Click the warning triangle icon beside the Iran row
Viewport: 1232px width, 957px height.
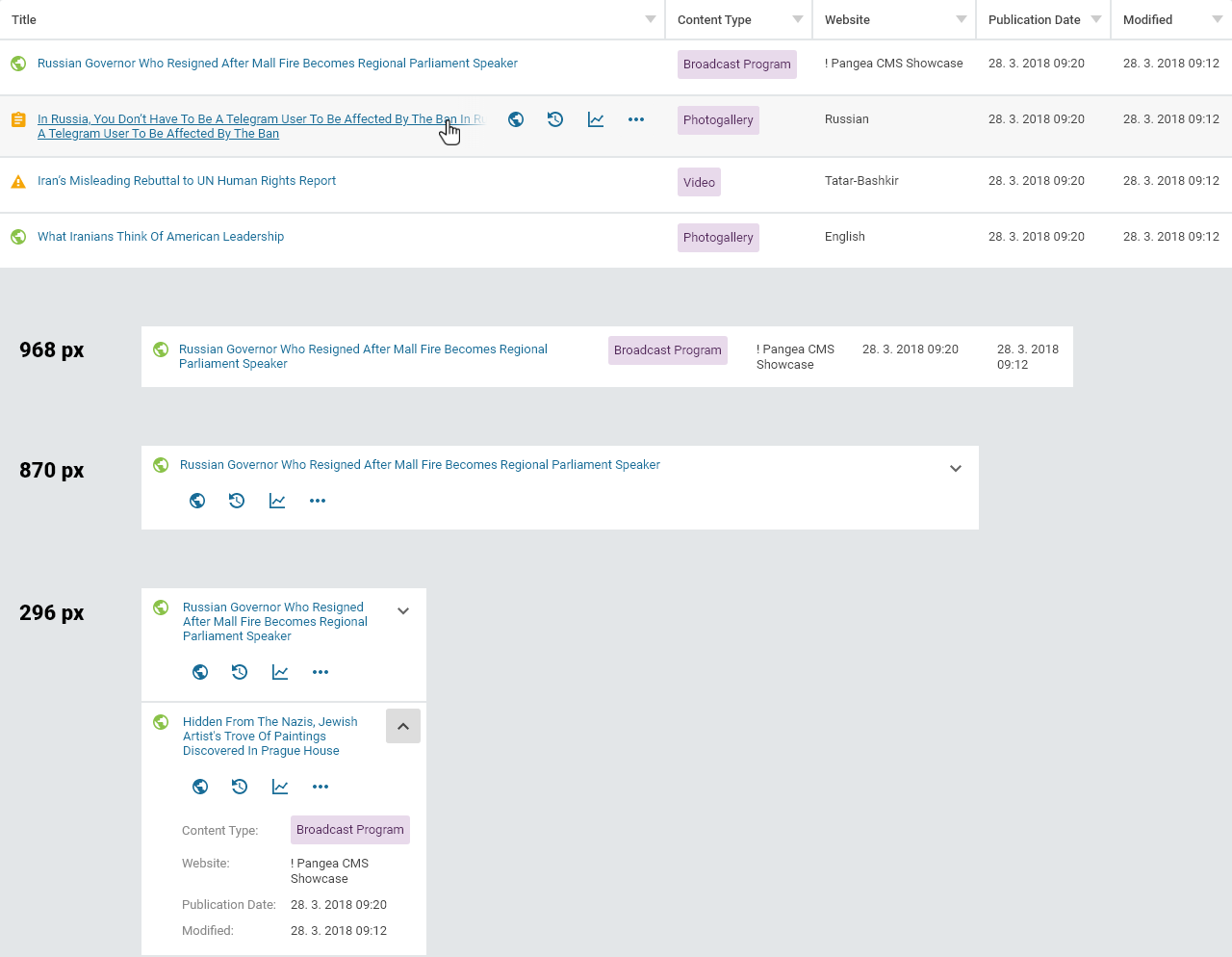[18, 181]
